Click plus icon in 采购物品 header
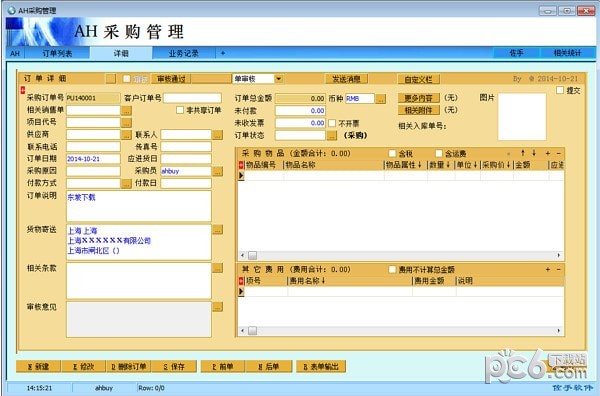This screenshot has width=600, height=396. point(548,153)
